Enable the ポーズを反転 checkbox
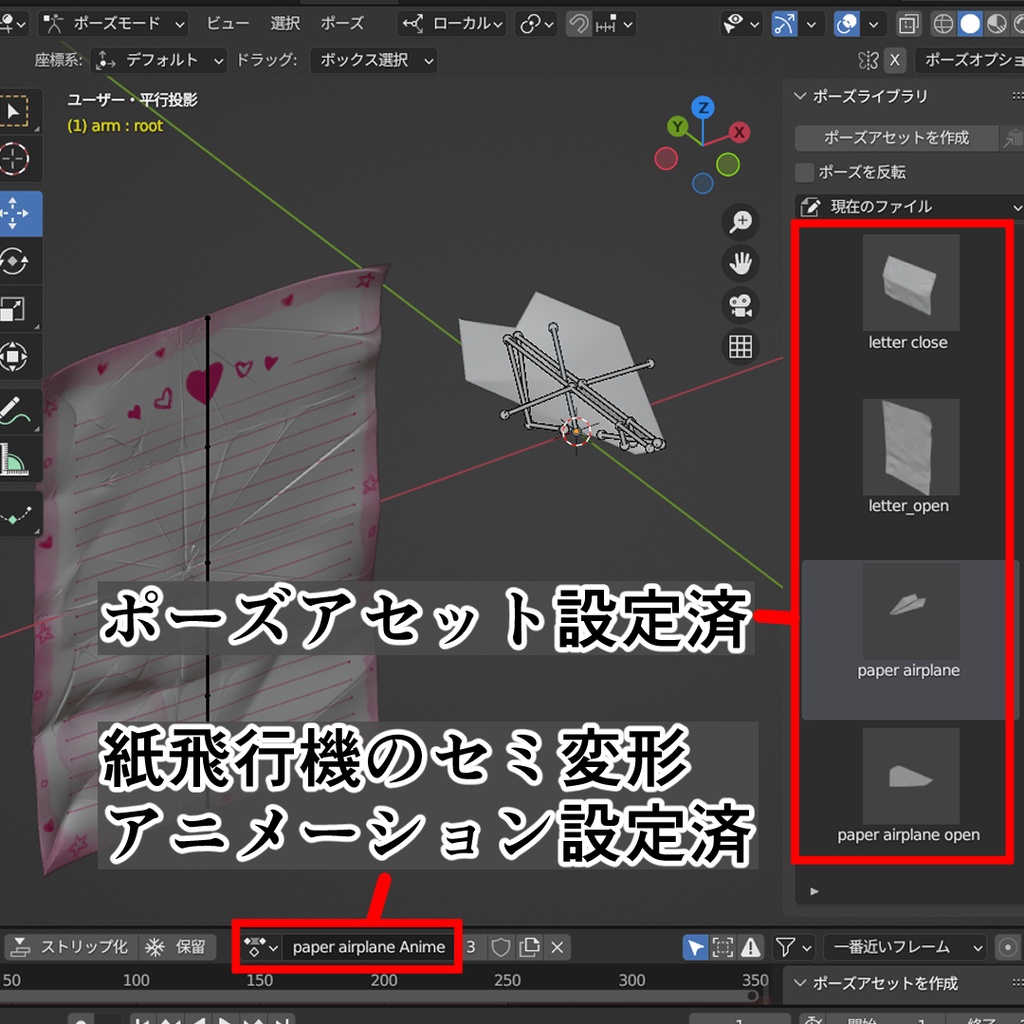The image size is (1024, 1024). pyautogui.click(x=803, y=172)
